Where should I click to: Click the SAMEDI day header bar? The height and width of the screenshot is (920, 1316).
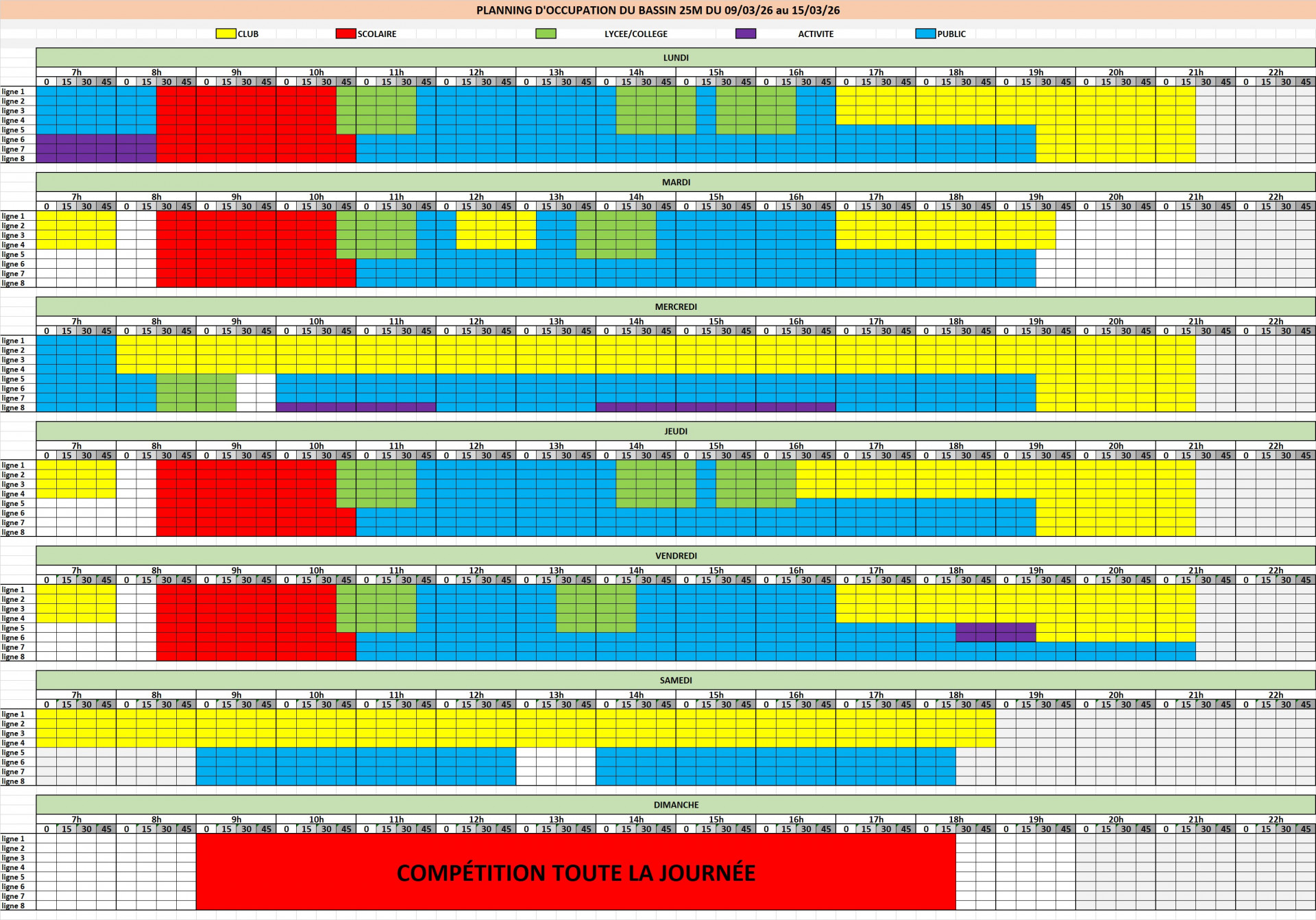pyautogui.click(x=675, y=680)
